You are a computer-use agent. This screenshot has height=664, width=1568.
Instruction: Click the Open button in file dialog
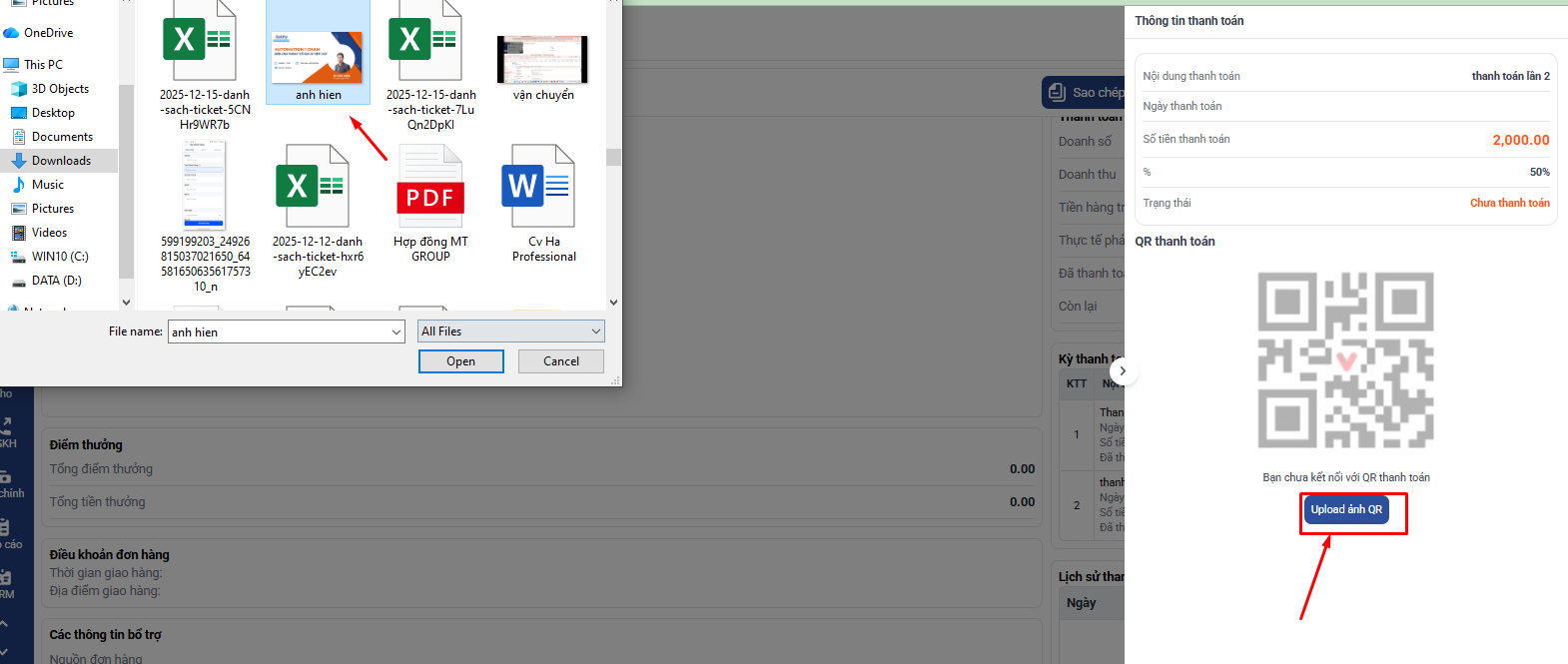click(x=460, y=361)
